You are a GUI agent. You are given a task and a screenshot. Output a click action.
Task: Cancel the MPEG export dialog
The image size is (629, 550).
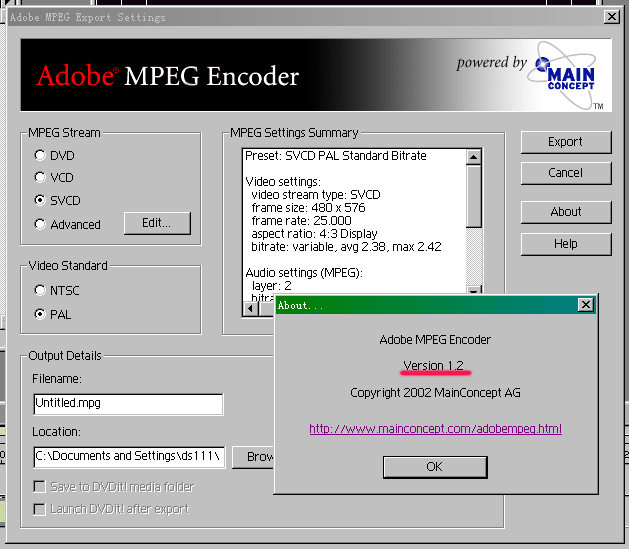click(x=566, y=173)
